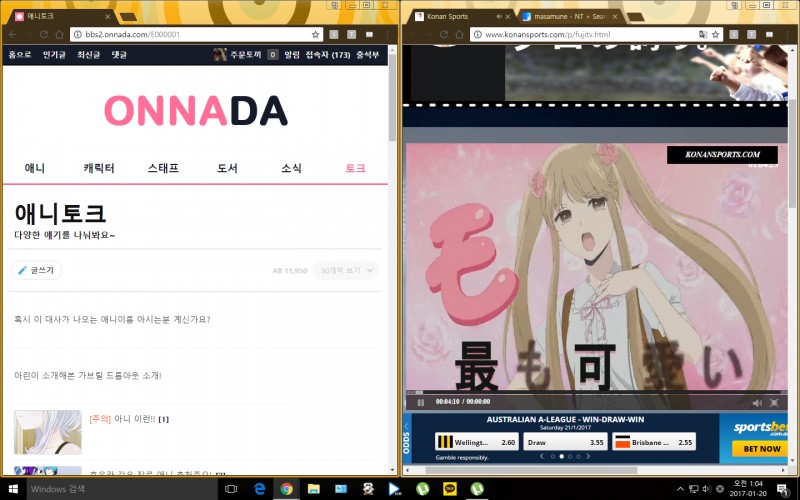Open the Chrome menu in the left window
The image size is (800, 500).
[x=386, y=34]
